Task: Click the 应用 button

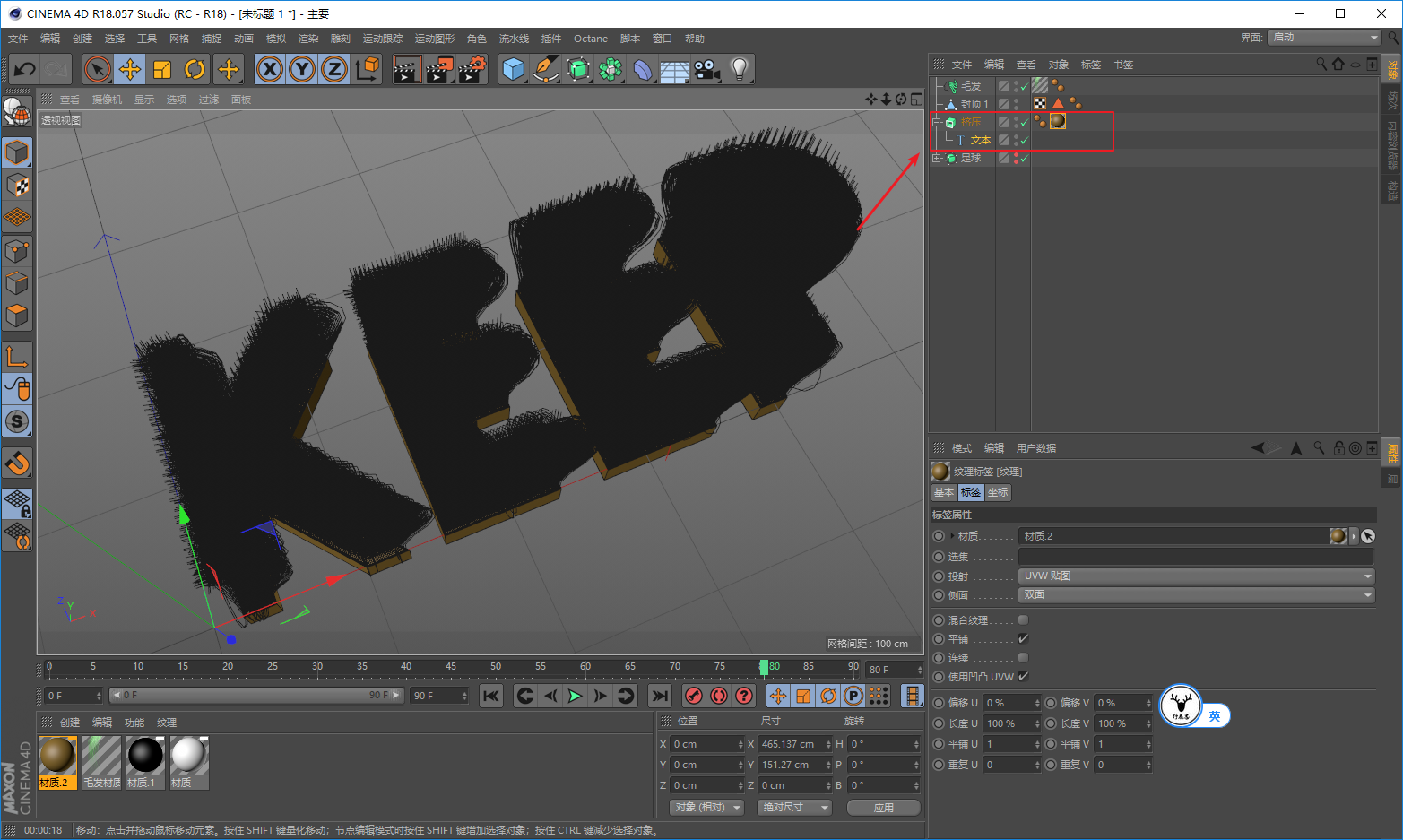Action: pos(884,808)
